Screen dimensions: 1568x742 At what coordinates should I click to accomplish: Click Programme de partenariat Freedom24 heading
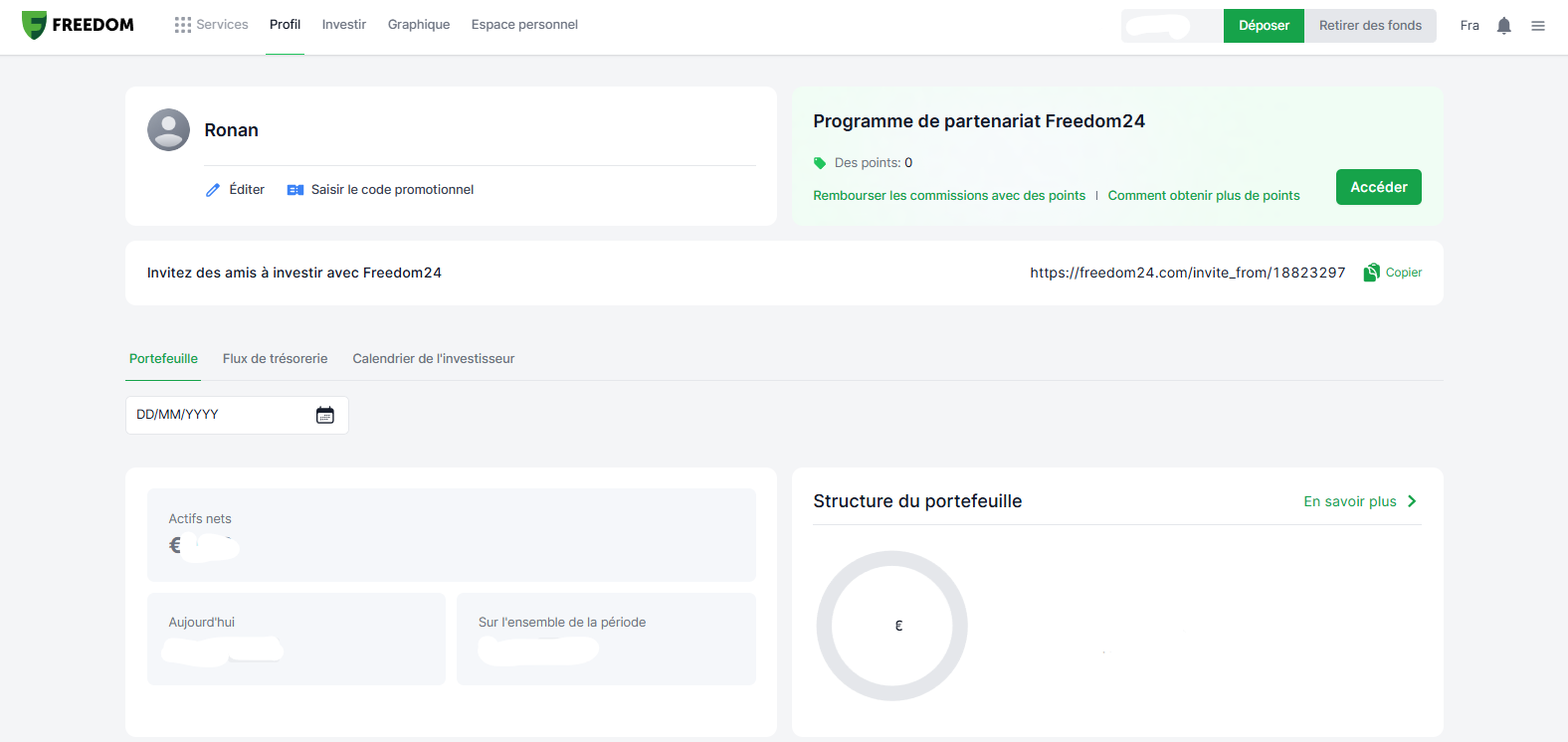pyautogui.click(x=979, y=121)
